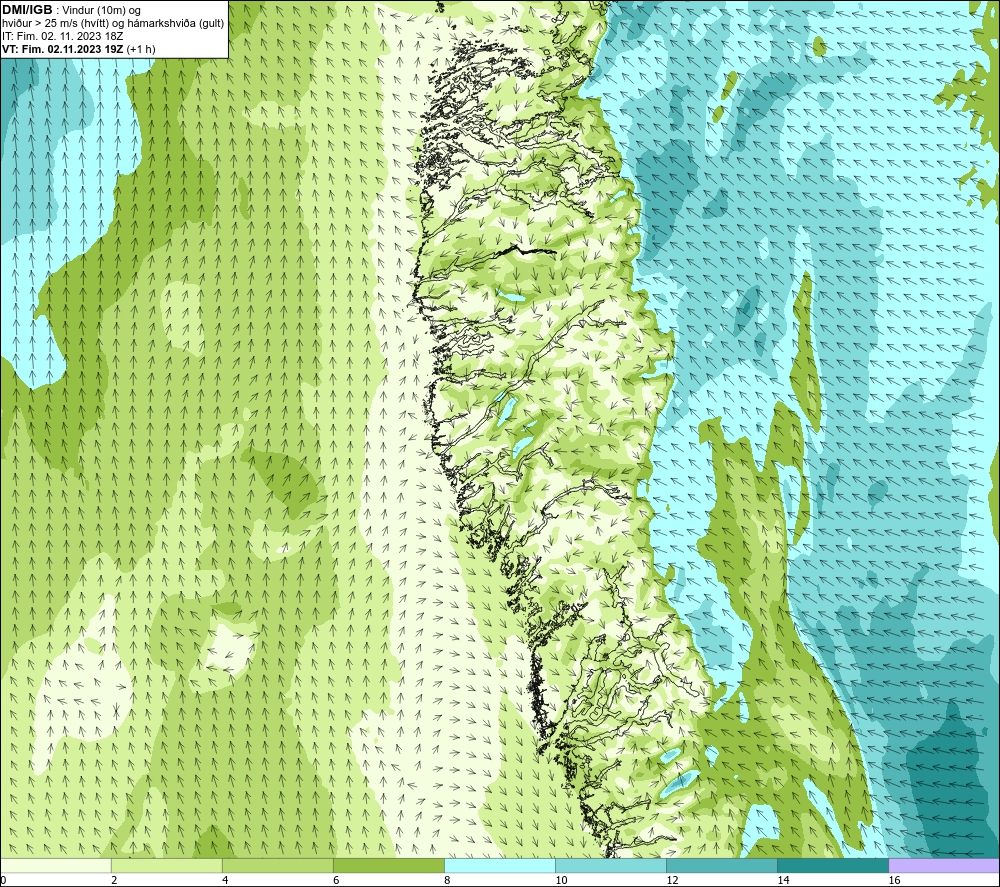The width and height of the screenshot is (1000, 887).
Task: Click the scale label '2'
Action: [114, 881]
